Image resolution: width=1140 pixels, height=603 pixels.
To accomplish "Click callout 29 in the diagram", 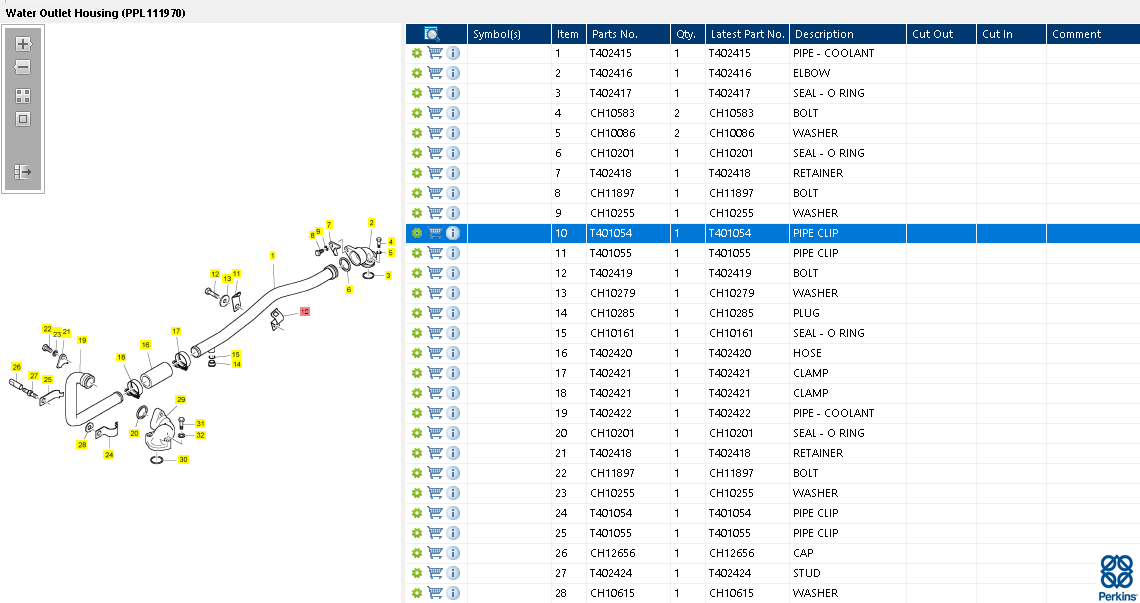I will point(181,399).
